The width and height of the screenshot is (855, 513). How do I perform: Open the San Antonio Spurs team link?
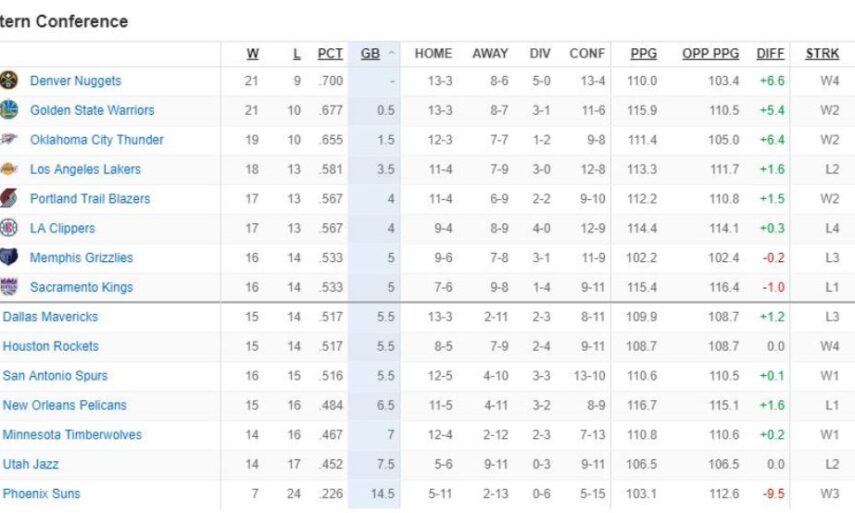55,376
